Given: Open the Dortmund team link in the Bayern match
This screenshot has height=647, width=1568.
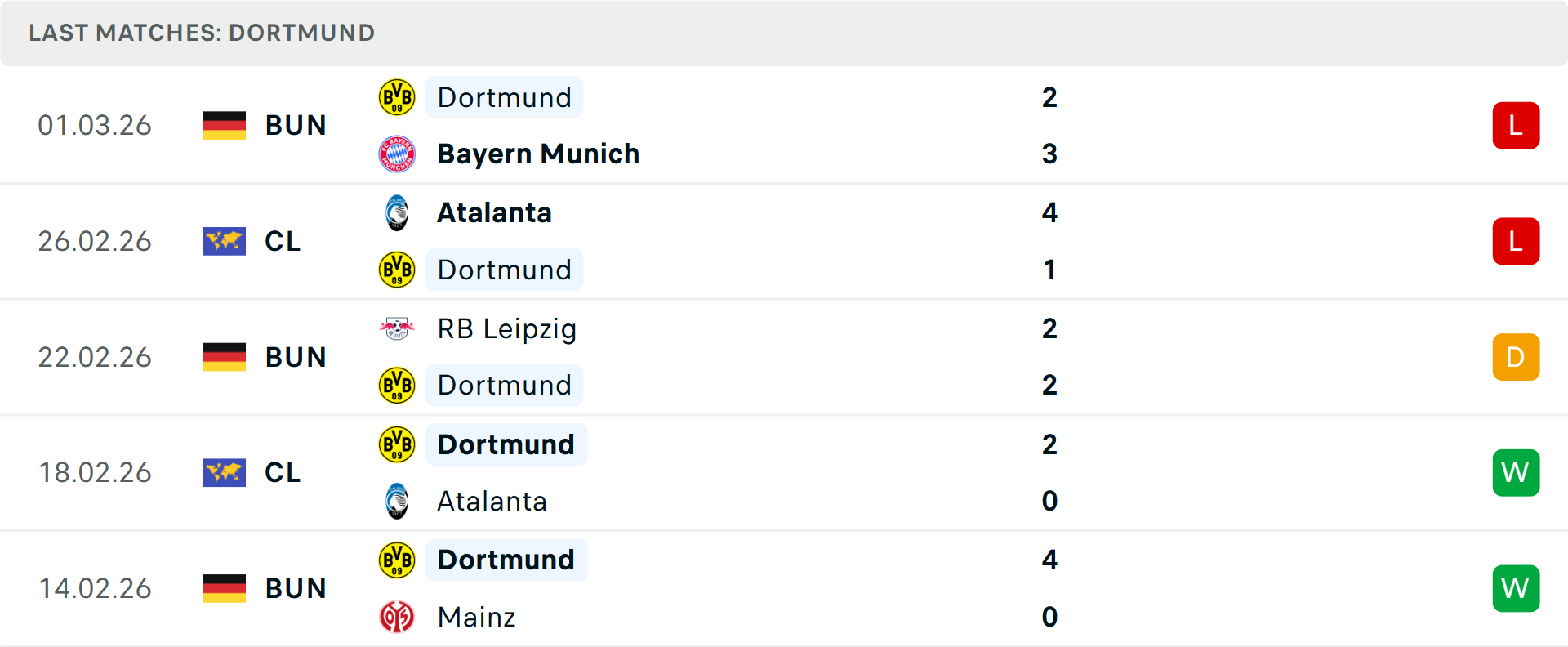Looking at the screenshot, I should [505, 96].
